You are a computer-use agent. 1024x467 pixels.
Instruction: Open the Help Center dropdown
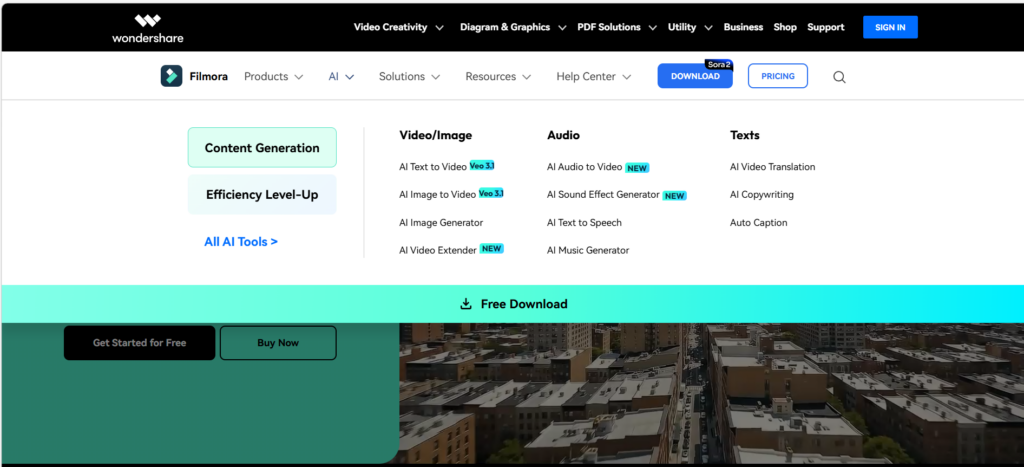point(593,76)
